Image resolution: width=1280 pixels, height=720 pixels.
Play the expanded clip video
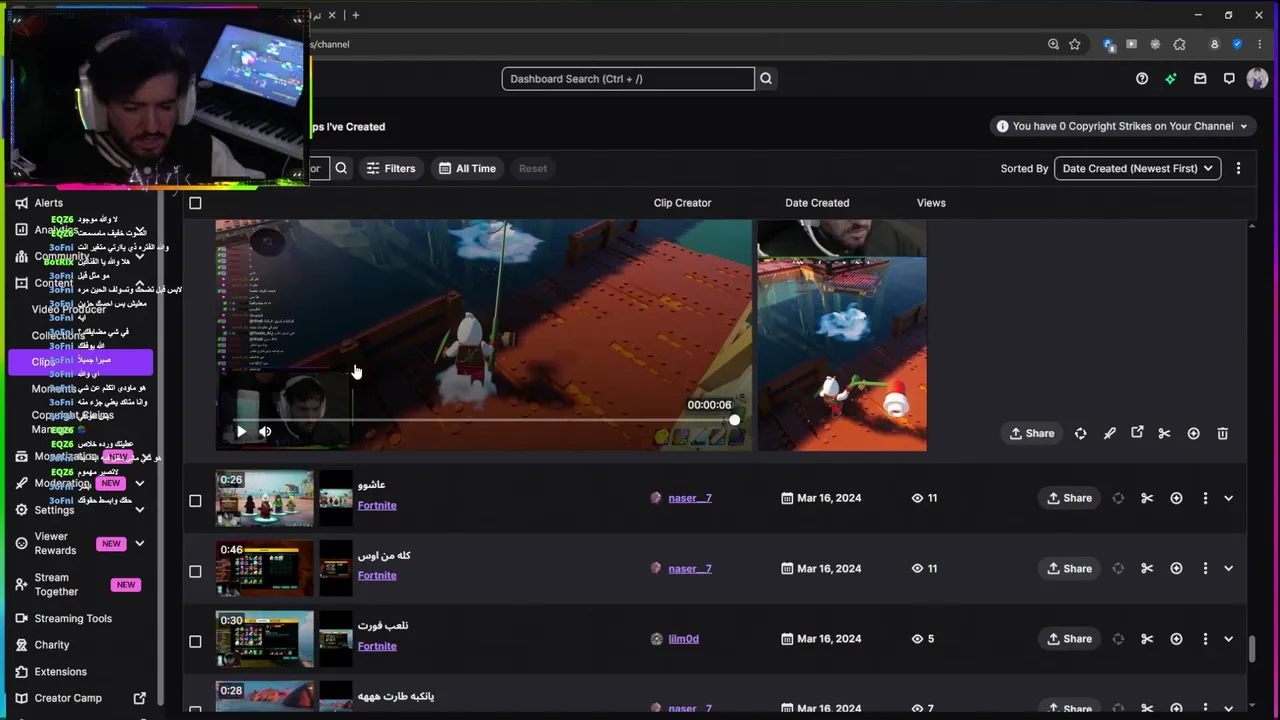pos(241,432)
